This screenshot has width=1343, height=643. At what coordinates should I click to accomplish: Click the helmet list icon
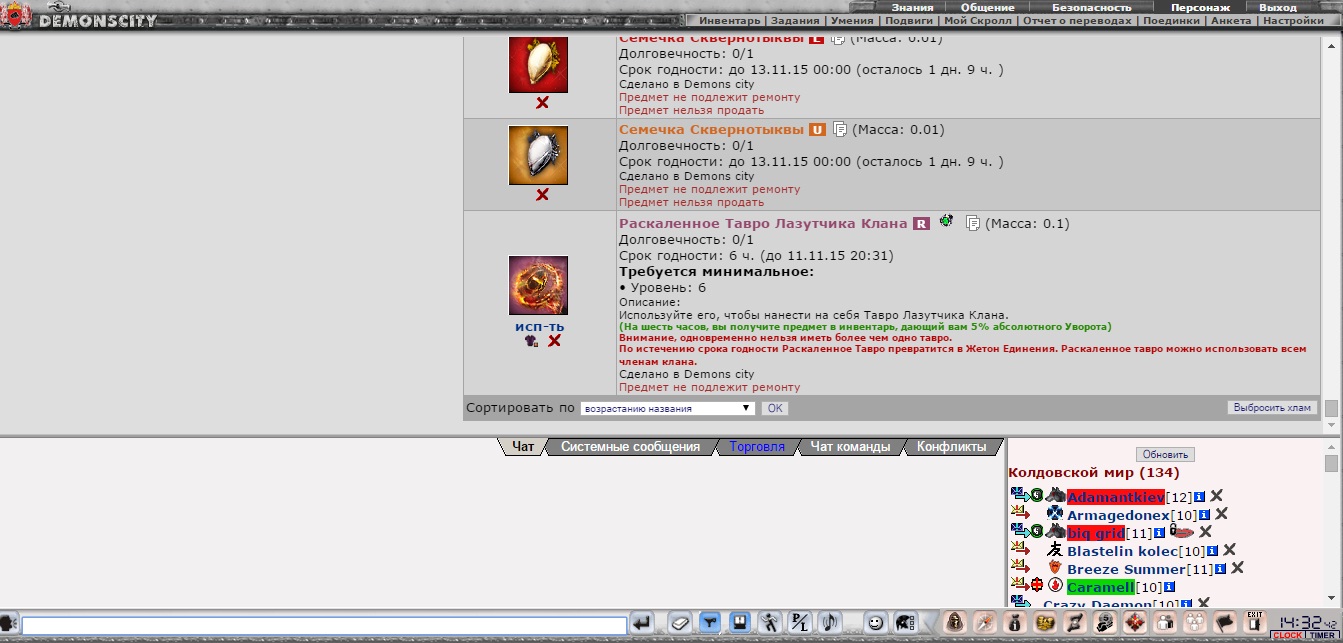coord(905,623)
